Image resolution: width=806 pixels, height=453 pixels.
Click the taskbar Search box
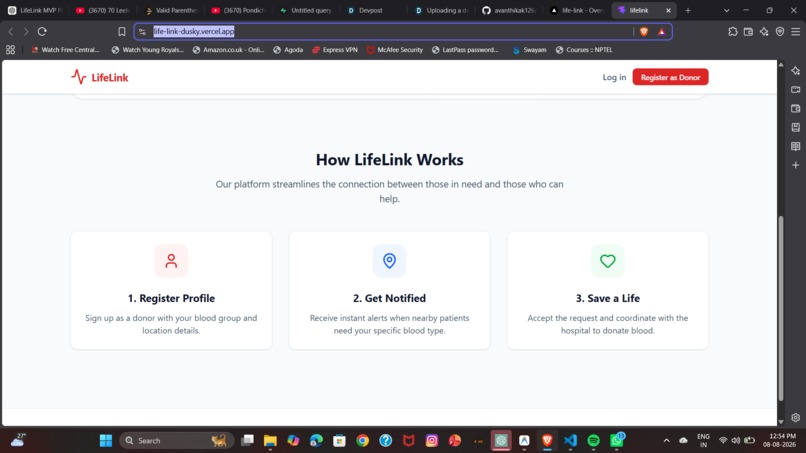(x=176, y=441)
